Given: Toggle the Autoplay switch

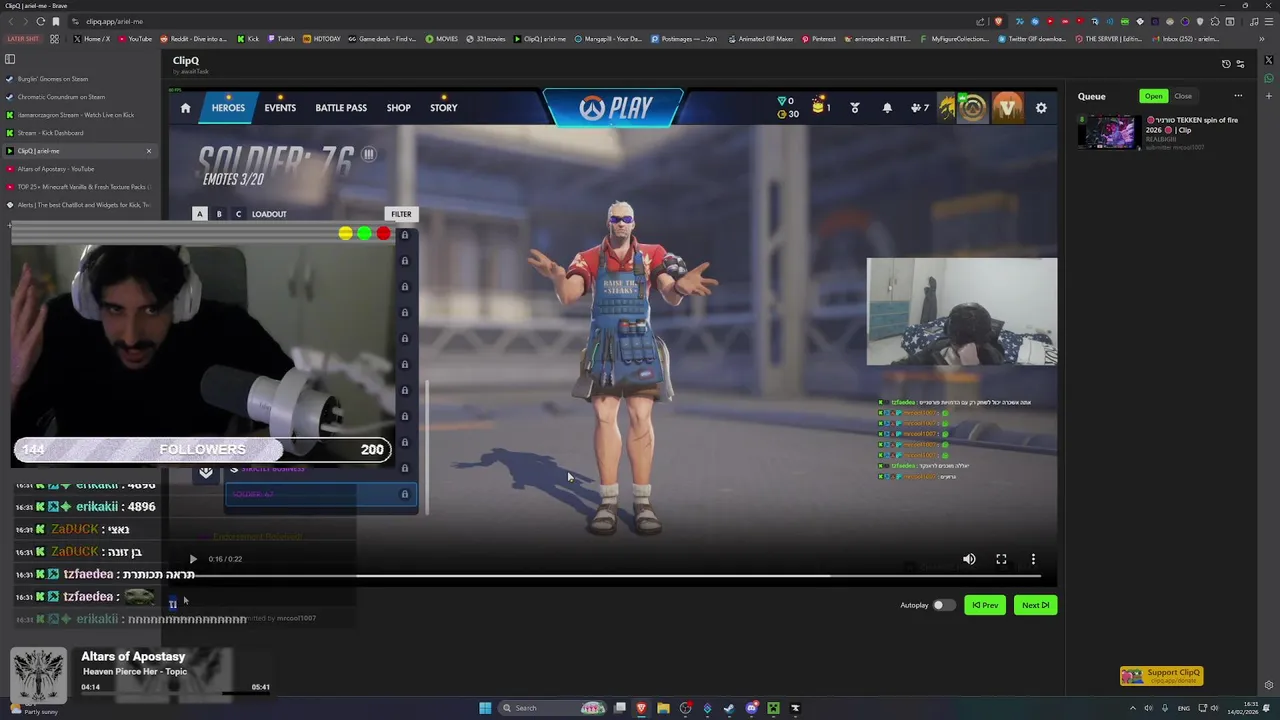Looking at the screenshot, I should coord(944,605).
